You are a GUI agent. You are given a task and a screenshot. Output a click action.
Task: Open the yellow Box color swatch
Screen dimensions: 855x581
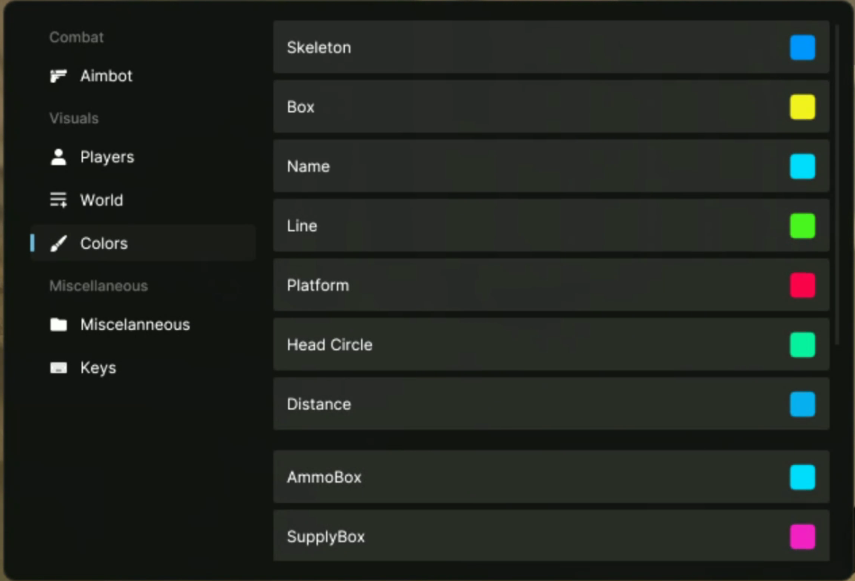802,107
